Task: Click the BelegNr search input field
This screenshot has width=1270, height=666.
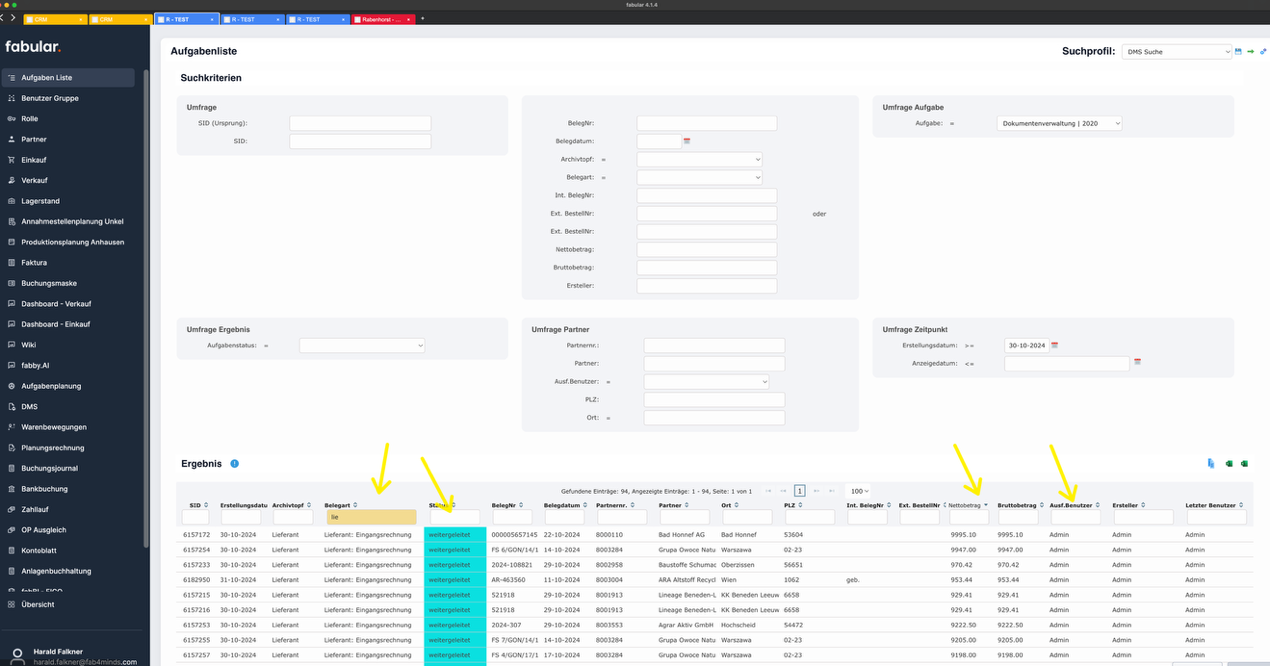Action: (706, 123)
